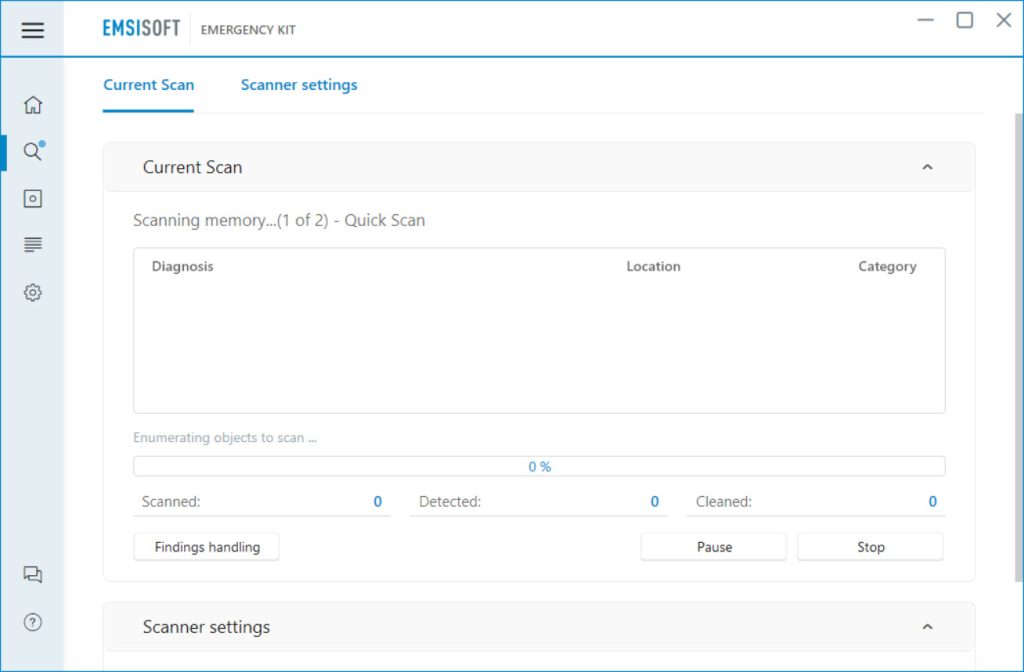Minimize the Emsisoft window
The image size is (1024, 672).
[925, 20]
